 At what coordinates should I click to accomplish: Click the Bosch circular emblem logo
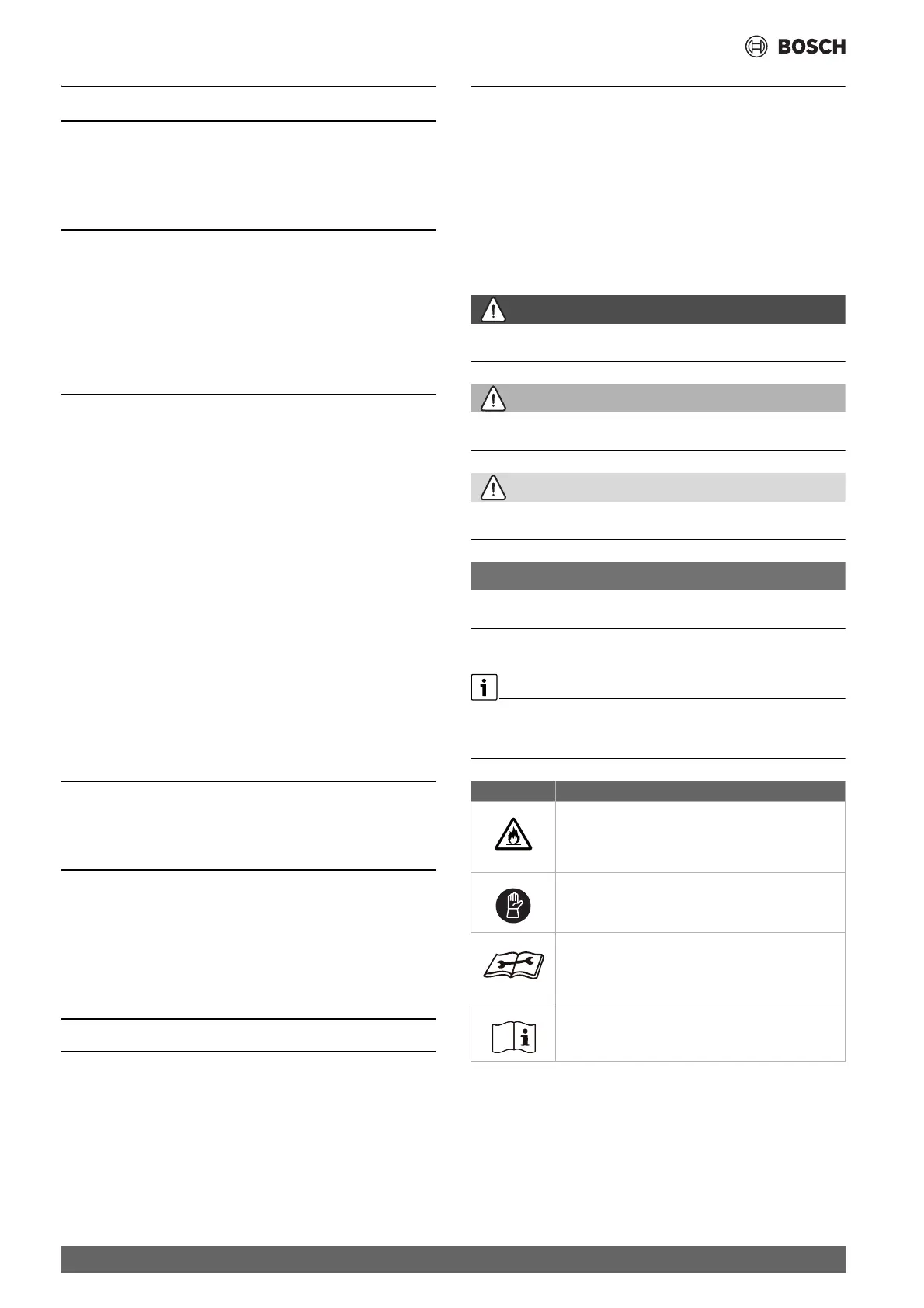[x=756, y=47]
